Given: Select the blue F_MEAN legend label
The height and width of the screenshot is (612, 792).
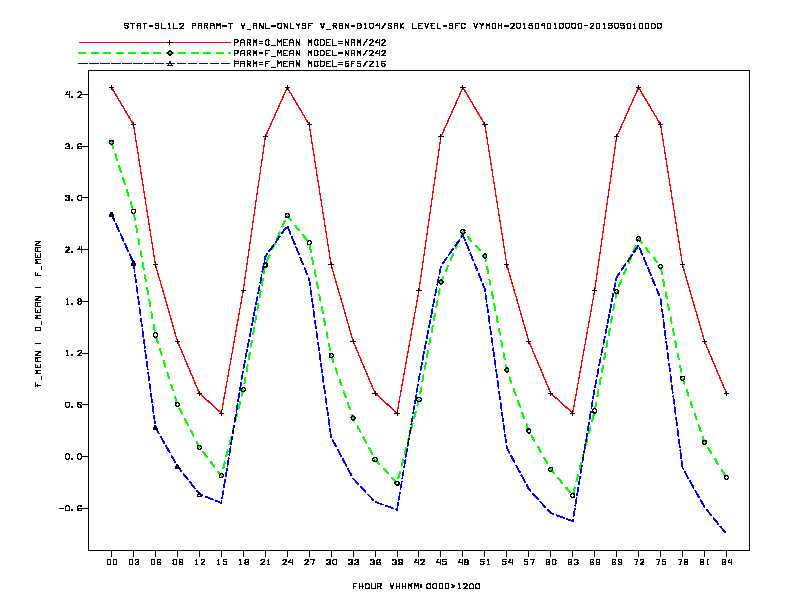Looking at the screenshot, I should click(x=310, y=64).
